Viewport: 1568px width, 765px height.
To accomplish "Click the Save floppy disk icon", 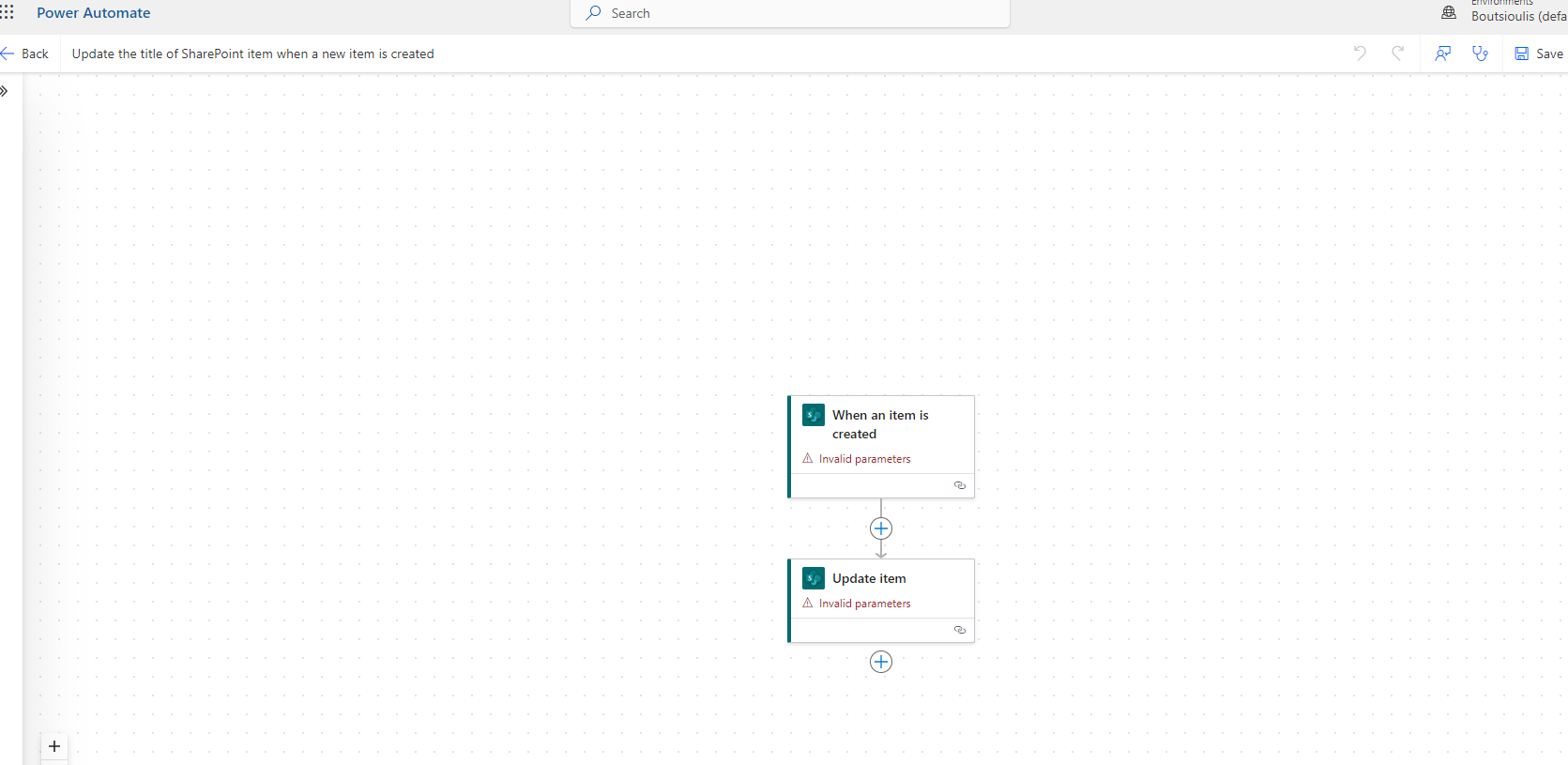I will click(1522, 54).
